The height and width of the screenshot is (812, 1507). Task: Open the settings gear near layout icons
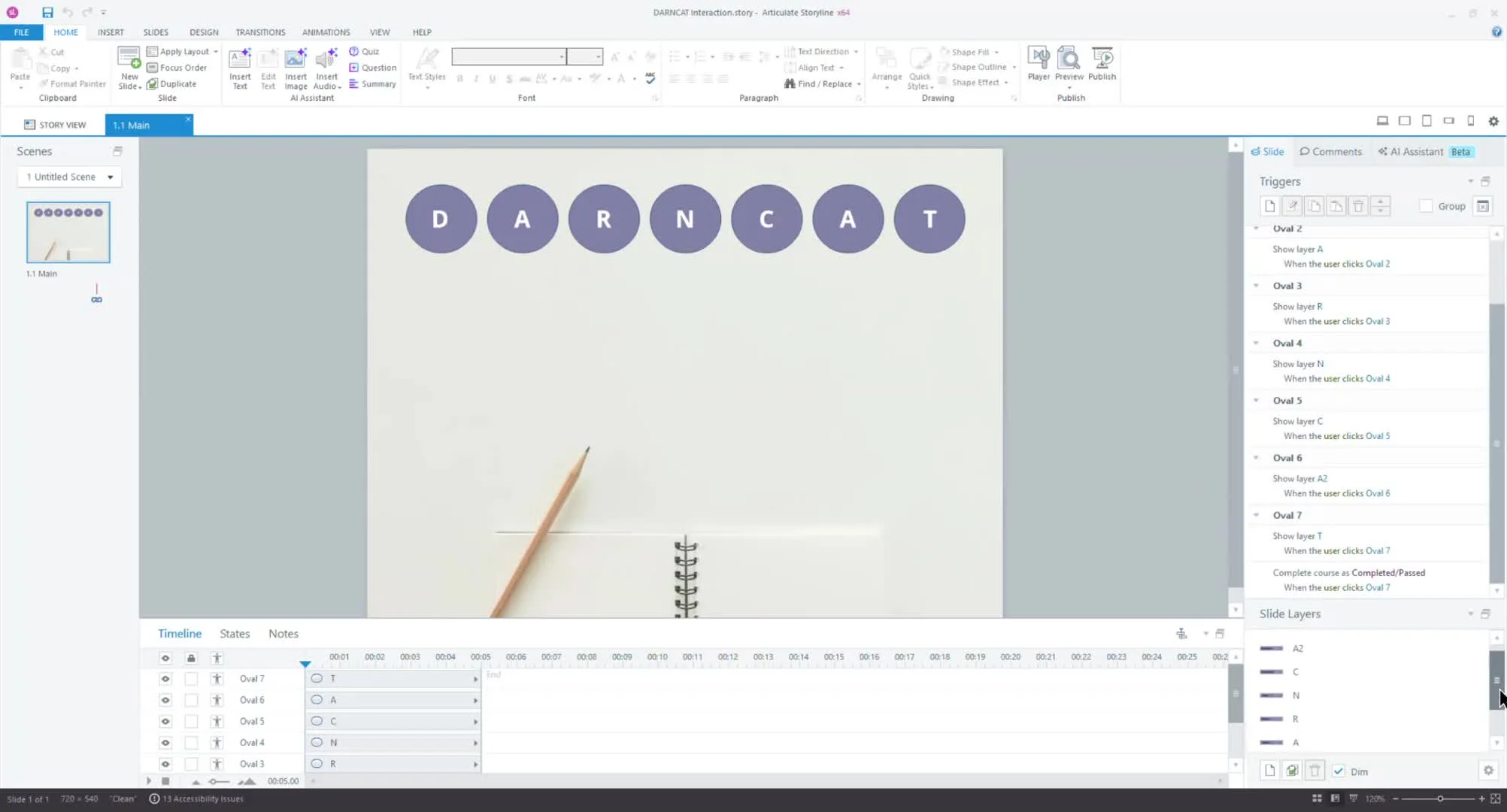pos(1493,121)
